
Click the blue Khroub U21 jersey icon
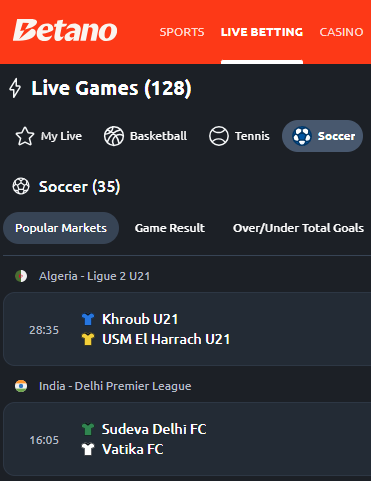point(88,319)
